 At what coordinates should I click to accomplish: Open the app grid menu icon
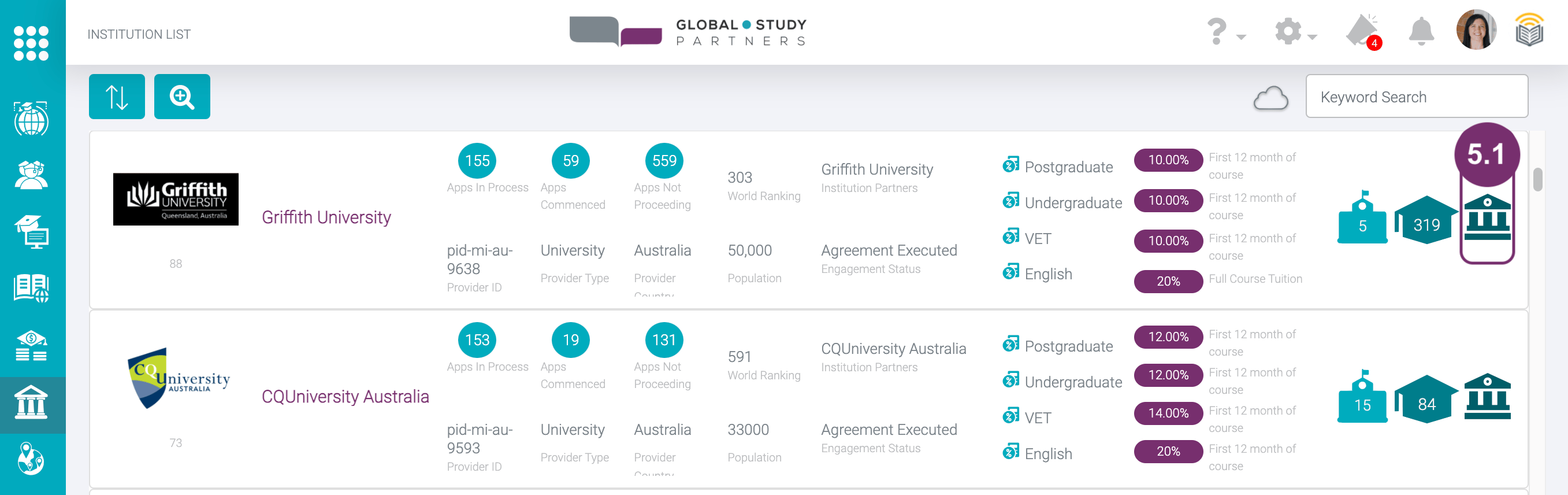coord(31,43)
